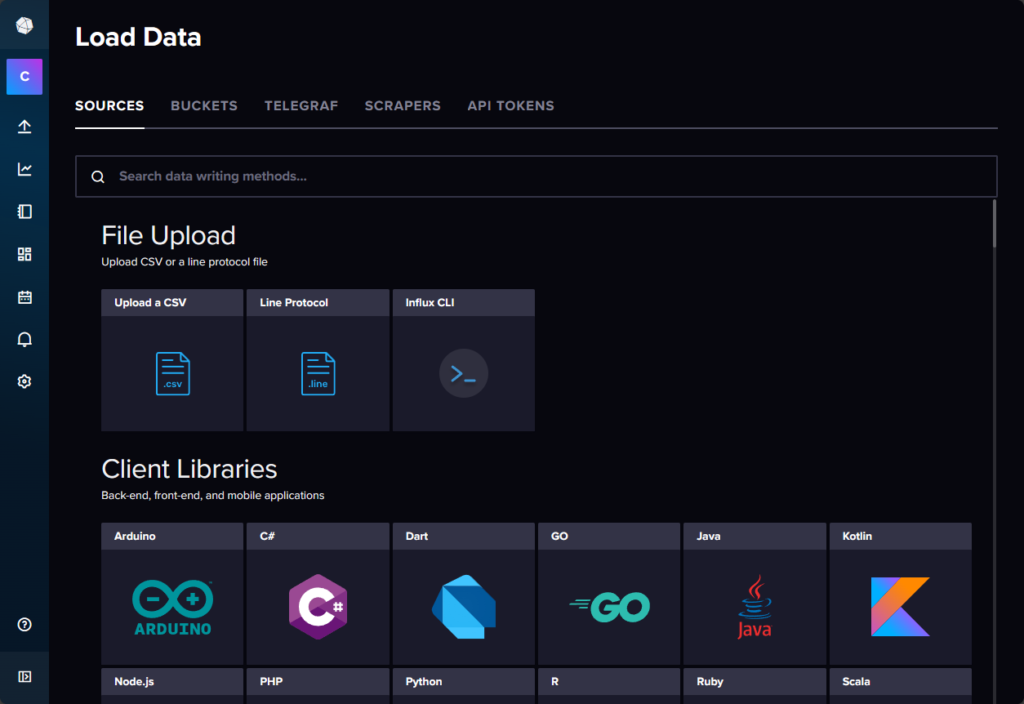Select the Upload Data sidebar icon
Image resolution: width=1024 pixels, height=704 pixels.
pos(24,127)
